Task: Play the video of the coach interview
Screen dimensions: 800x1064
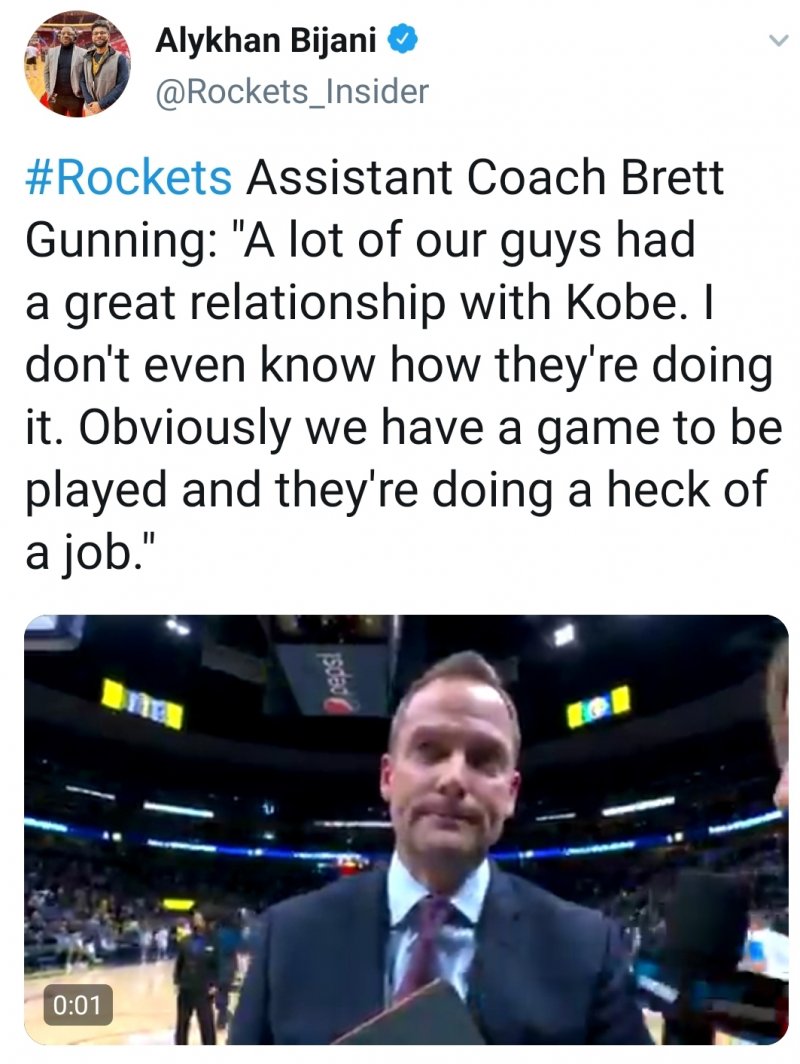Action: point(406,830)
